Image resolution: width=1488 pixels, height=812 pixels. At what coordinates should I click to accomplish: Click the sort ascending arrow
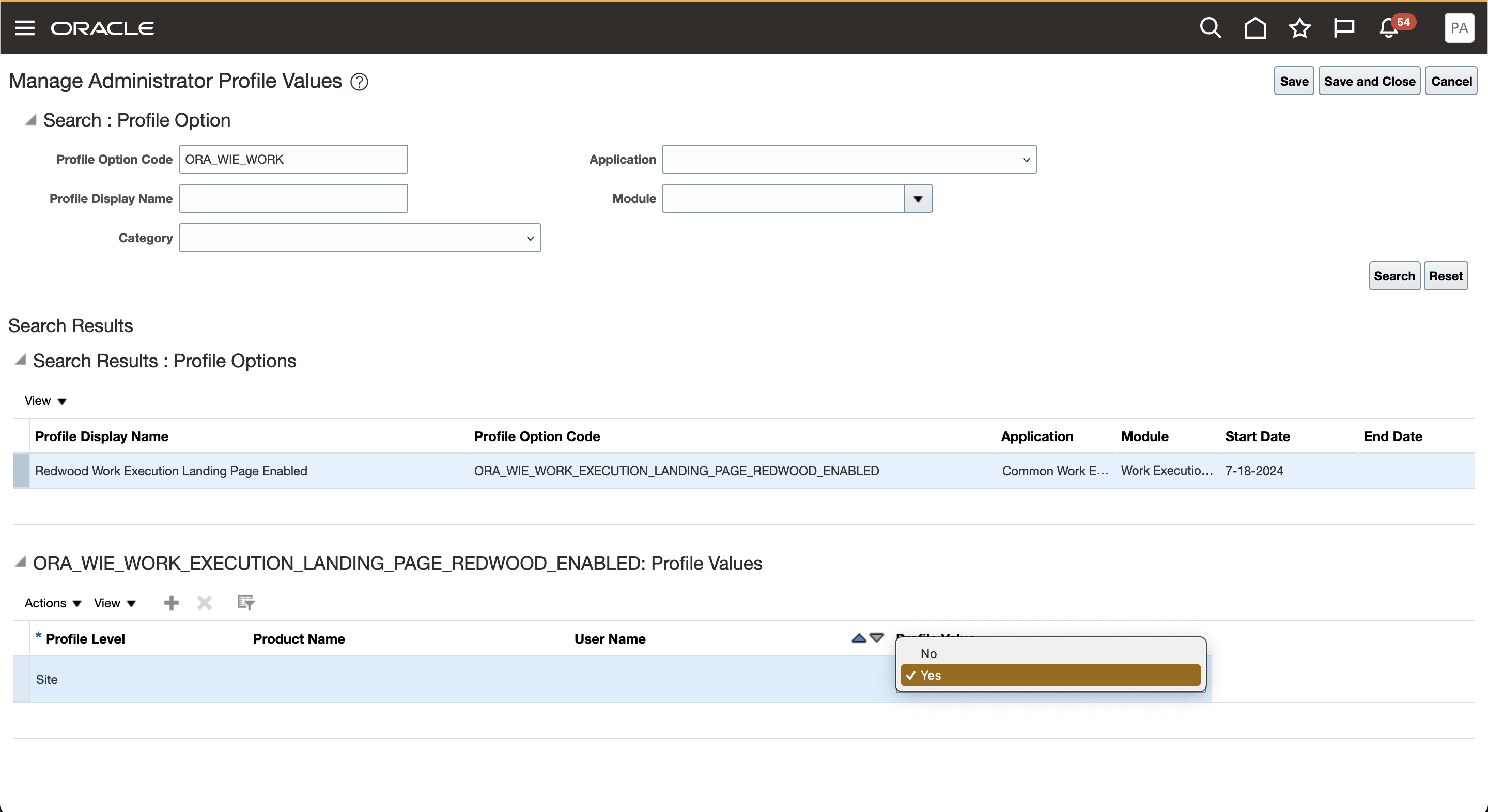coord(859,637)
